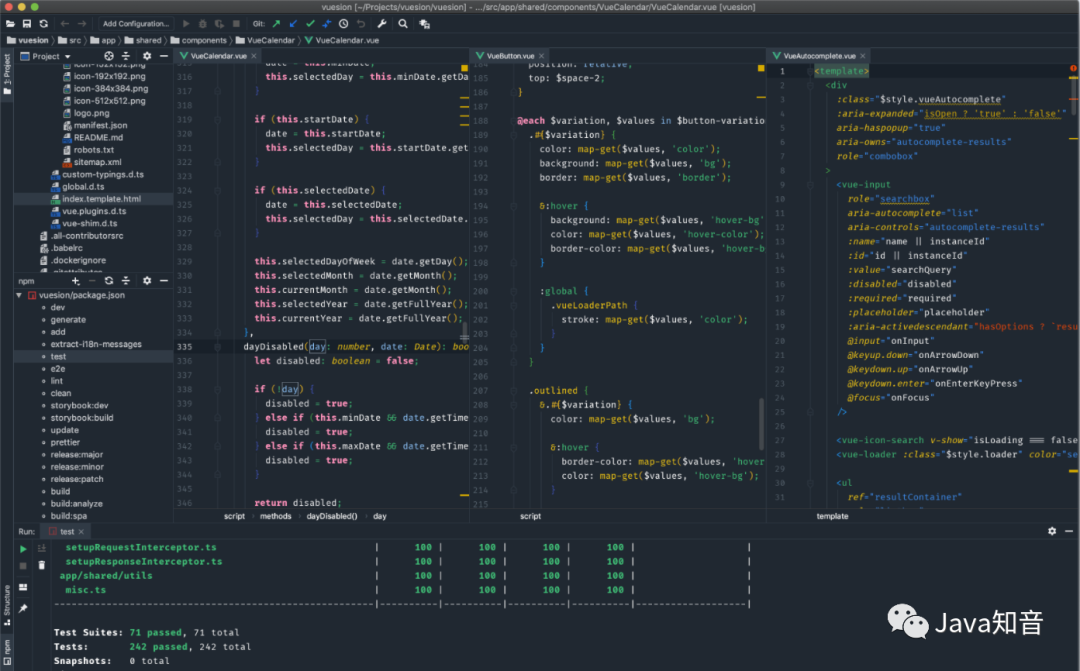The height and width of the screenshot is (671, 1080).
Task: Click vuesion in navigation breadcrumb
Action: [28, 40]
